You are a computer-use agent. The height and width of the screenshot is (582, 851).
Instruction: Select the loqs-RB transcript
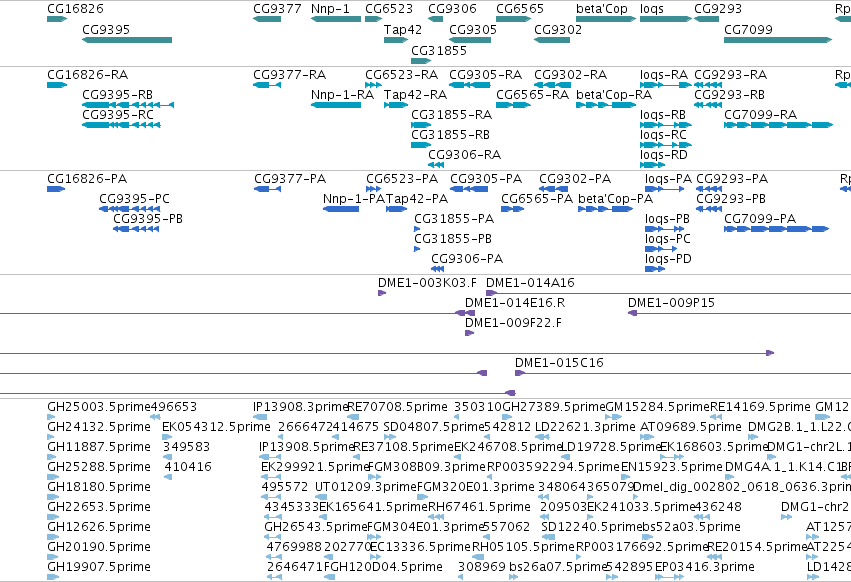pos(666,125)
